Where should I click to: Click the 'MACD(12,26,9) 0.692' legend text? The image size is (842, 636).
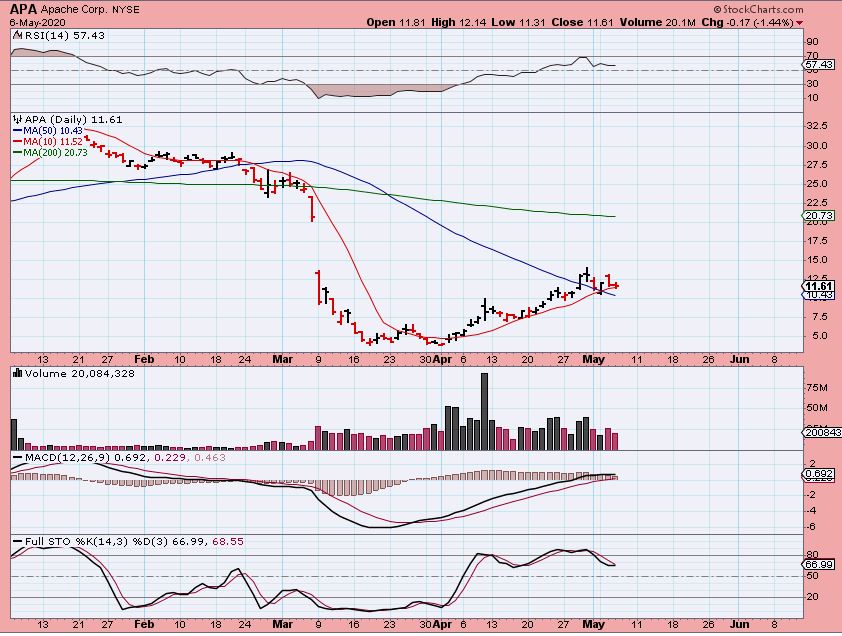(88, 458)
